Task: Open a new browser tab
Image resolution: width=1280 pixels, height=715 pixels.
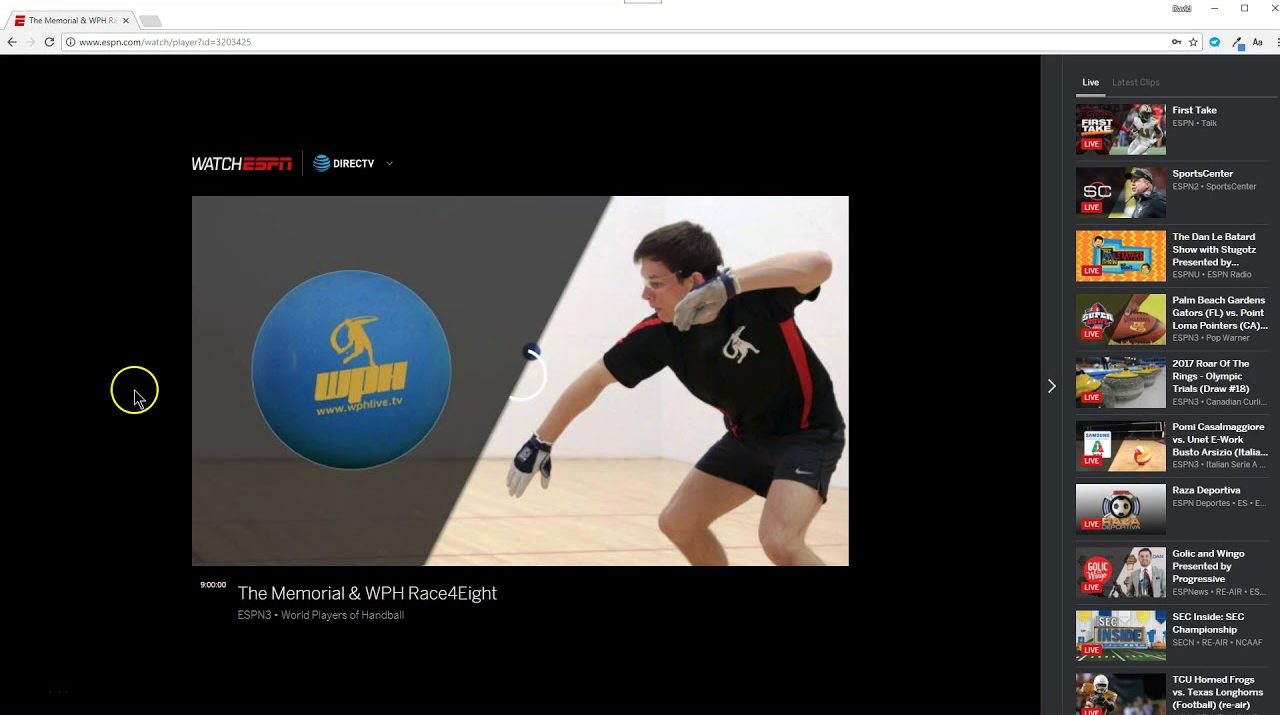Action: pos(149,21)
